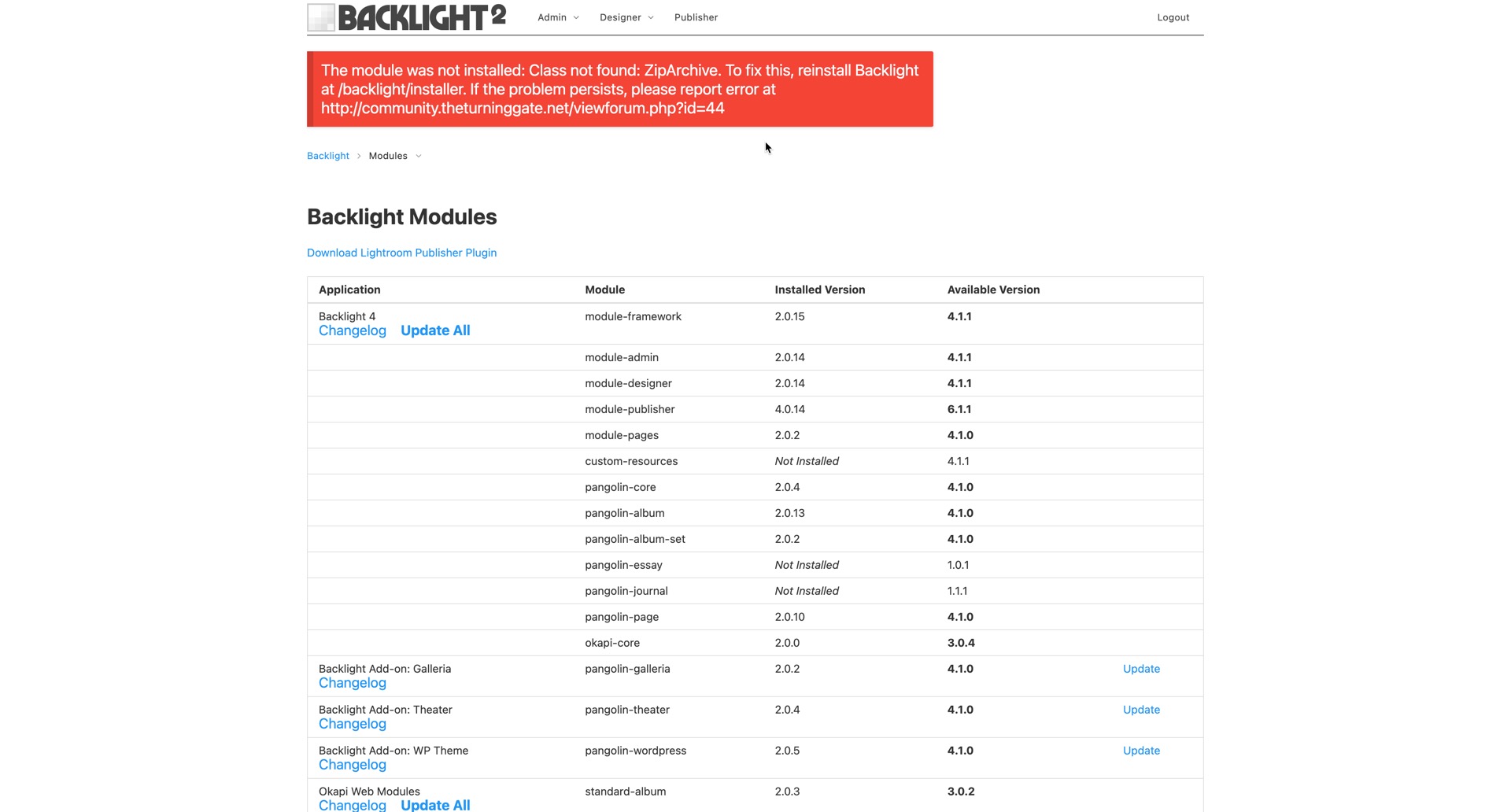Click Not Installed for custom-resources
The width and height of the screenshot is (1511, 812).
pos(807,461)
